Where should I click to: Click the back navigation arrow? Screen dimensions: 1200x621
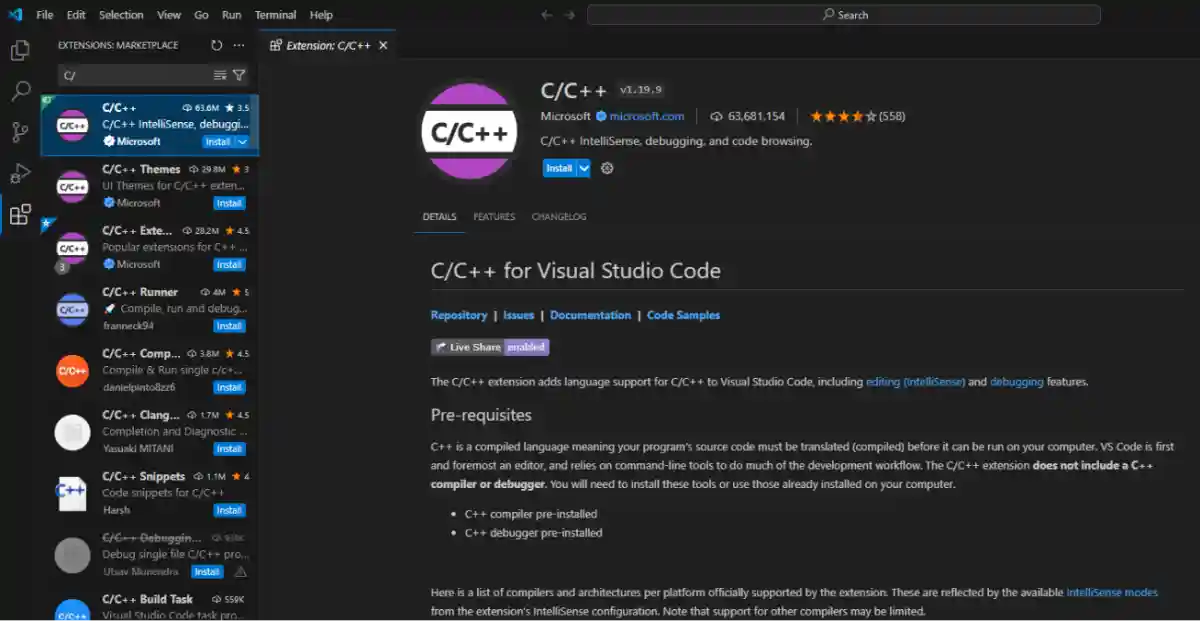[x=546, y=14]
